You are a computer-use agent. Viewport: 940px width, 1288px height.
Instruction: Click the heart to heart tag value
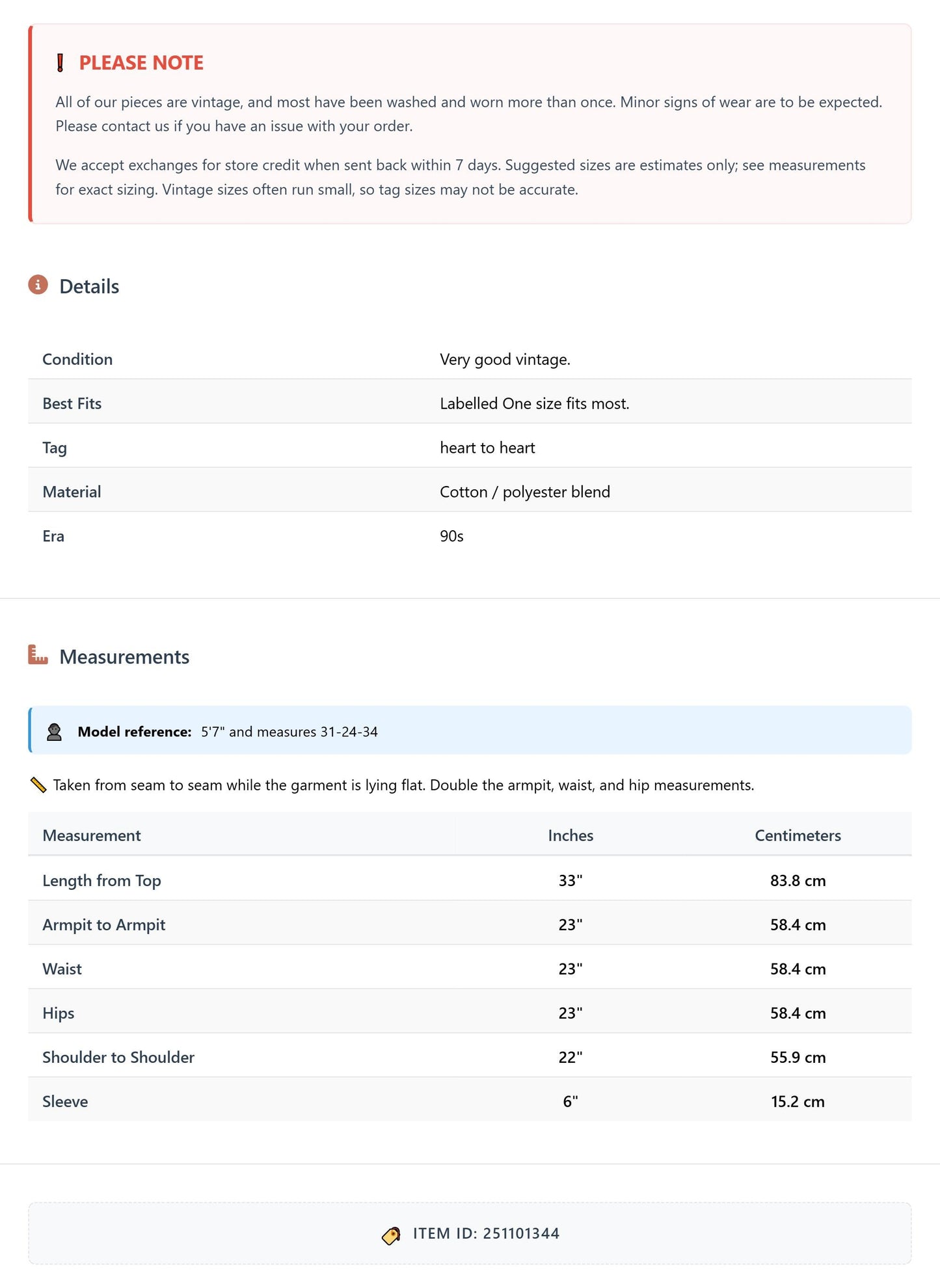(x=487, y=448)
